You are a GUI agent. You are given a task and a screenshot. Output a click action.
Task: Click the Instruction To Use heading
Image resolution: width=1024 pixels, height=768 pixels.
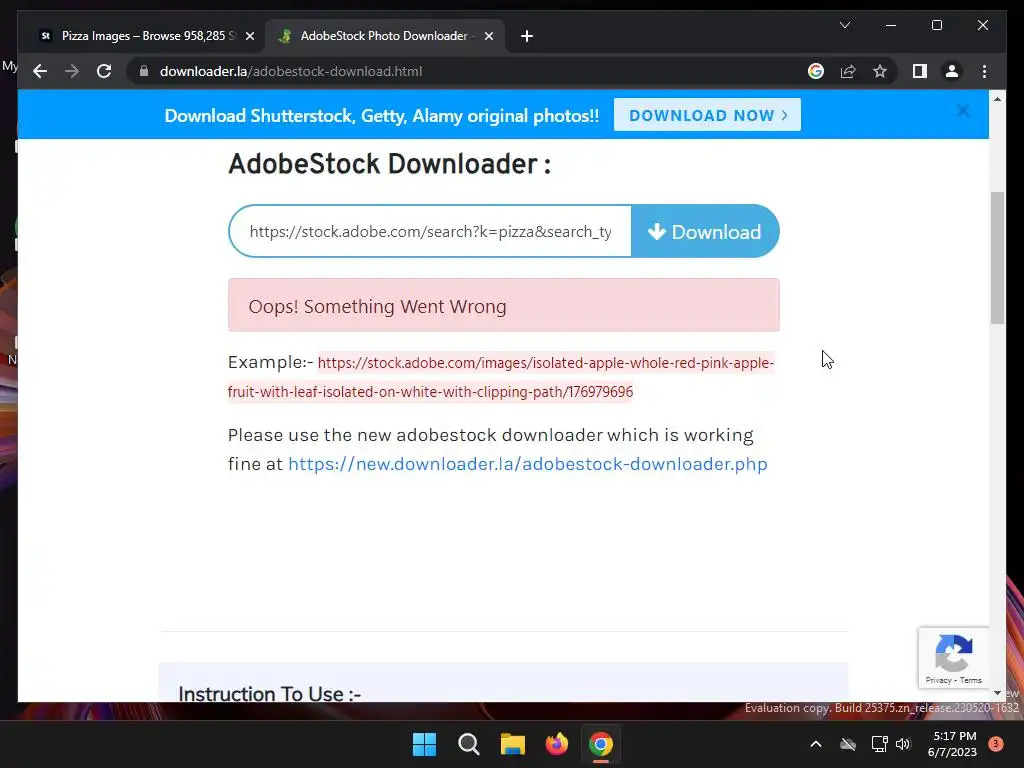[x=270, y=694]
